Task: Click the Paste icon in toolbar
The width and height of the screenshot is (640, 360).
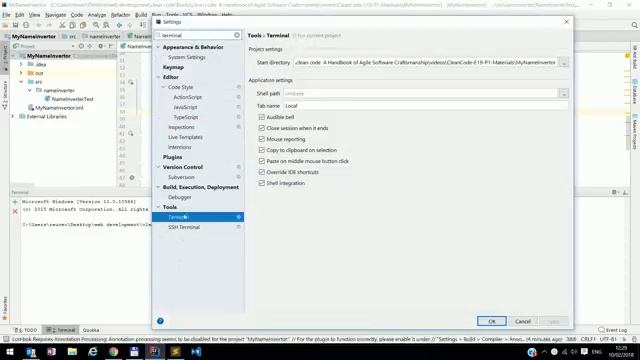Action: point(83,25)
